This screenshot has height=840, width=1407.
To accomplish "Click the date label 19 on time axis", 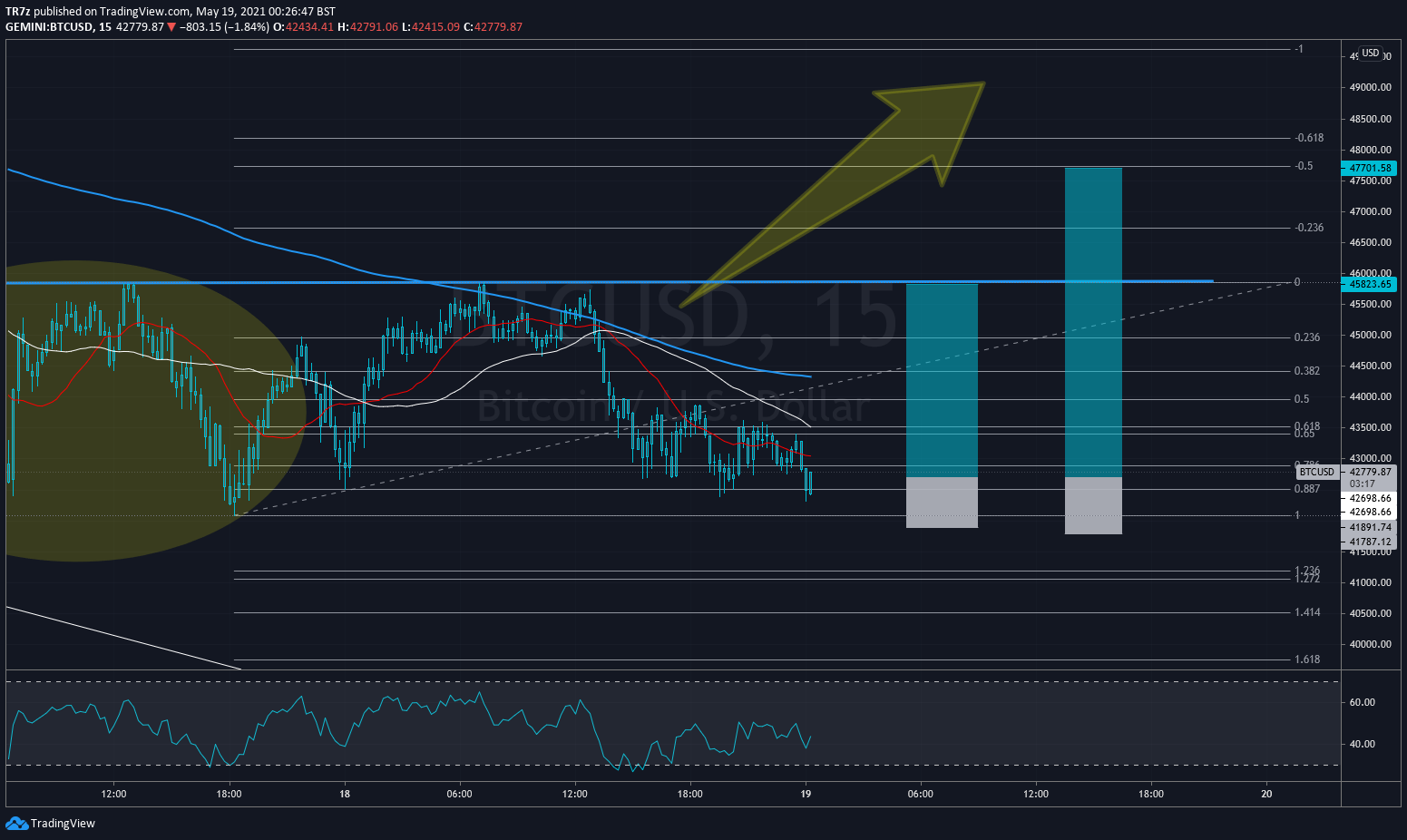I will tap(806, 794).
